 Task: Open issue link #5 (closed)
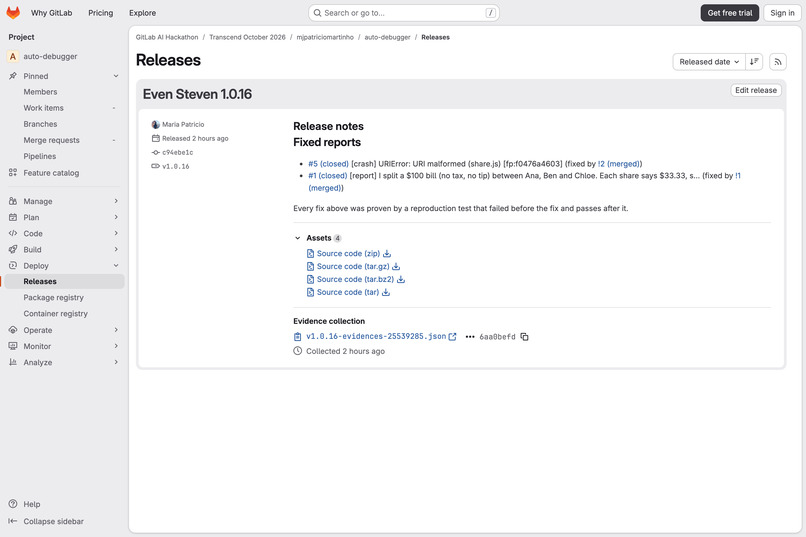[328, 164]
